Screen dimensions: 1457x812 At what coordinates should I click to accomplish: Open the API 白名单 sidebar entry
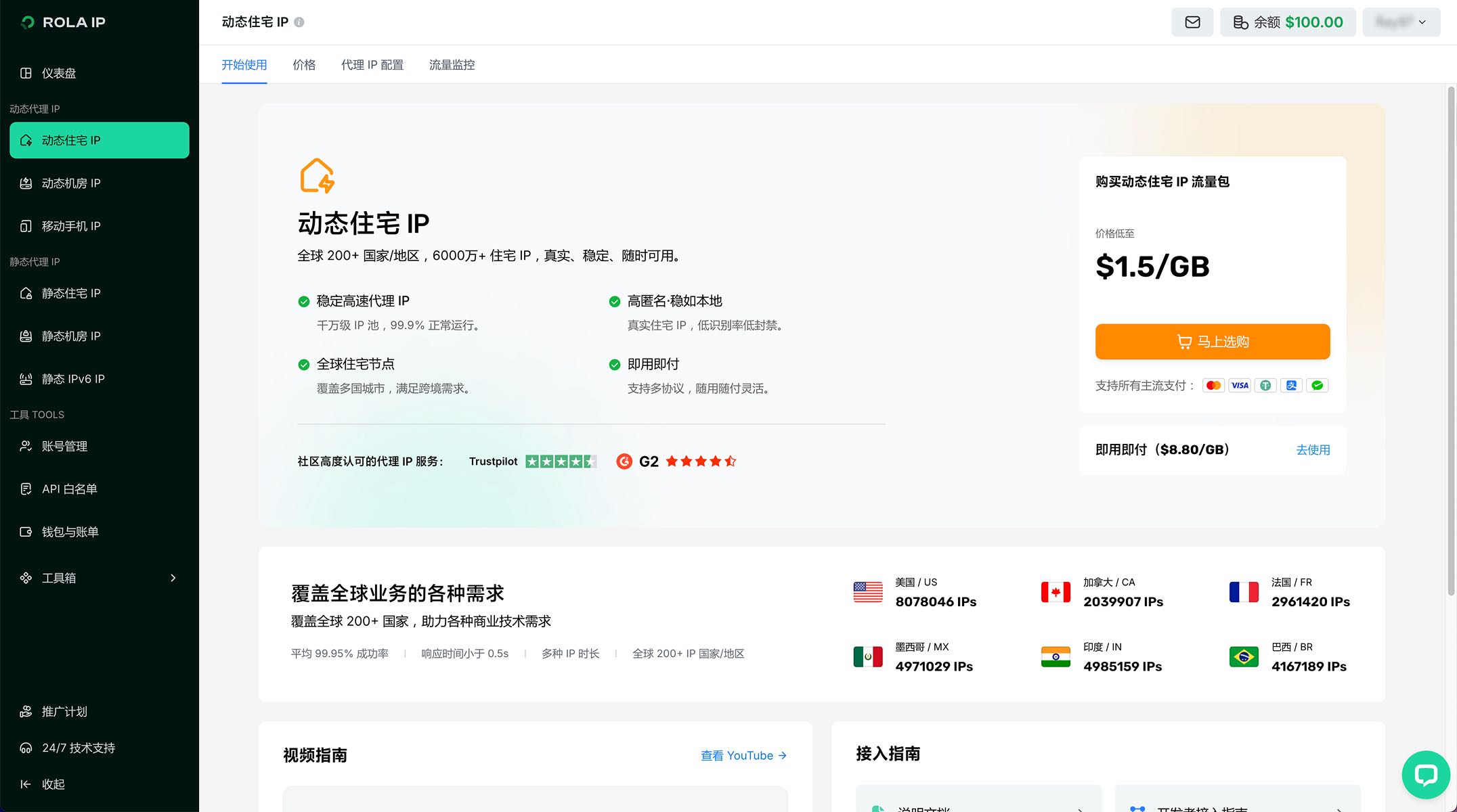click(69, 489)
